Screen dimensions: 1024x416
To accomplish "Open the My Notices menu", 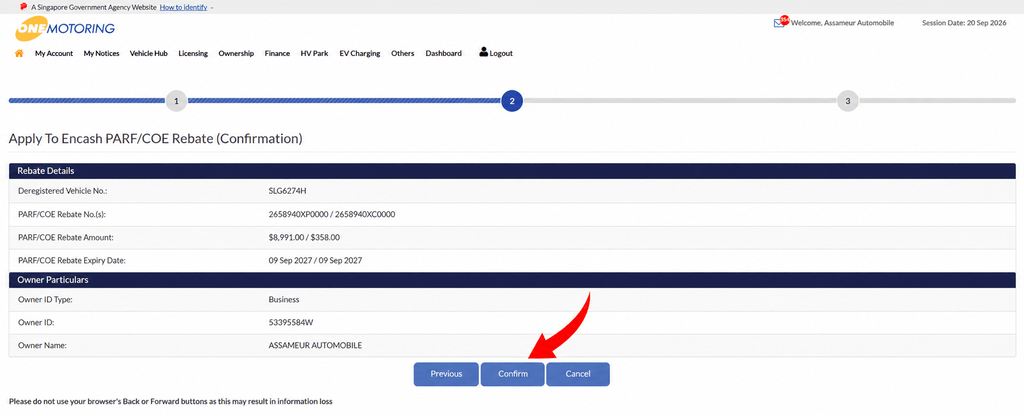I will coord(101,54).
